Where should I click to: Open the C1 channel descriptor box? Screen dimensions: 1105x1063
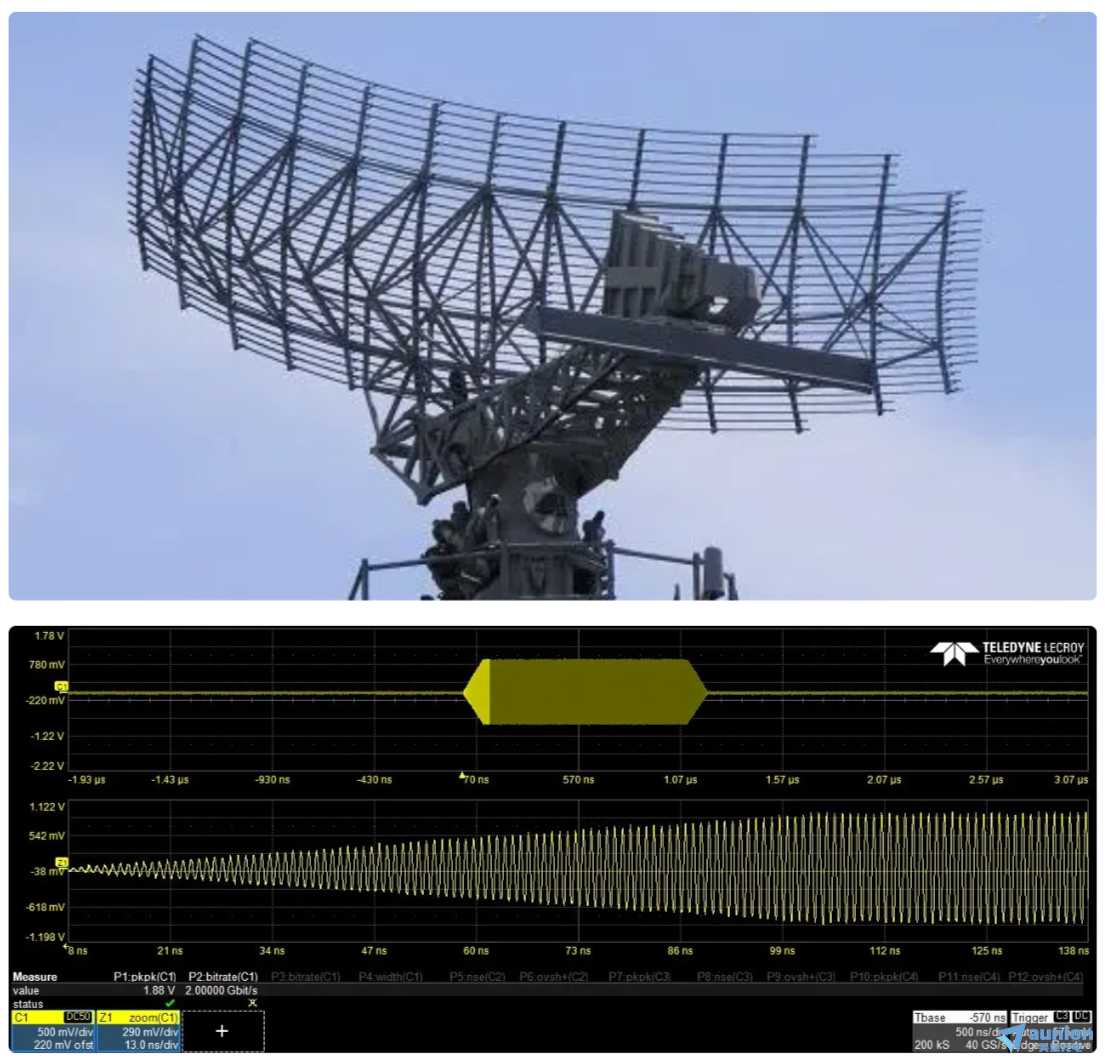click(x=53, y=1031)
